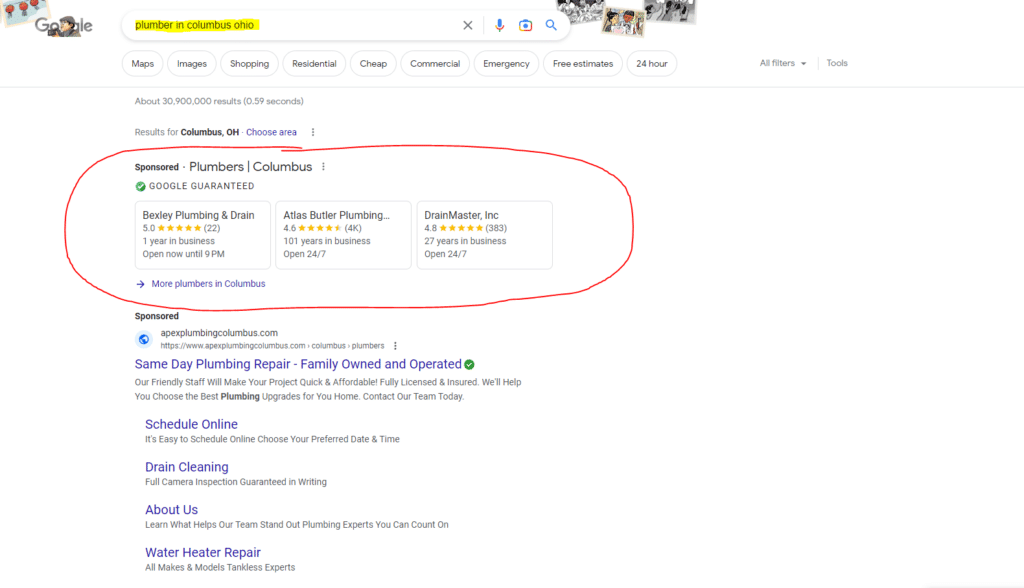Image resolution: width=1024 pixels, height=588 pixels.
Task: Click the Open now until 9 PM text
Action: tap(184, 254)
